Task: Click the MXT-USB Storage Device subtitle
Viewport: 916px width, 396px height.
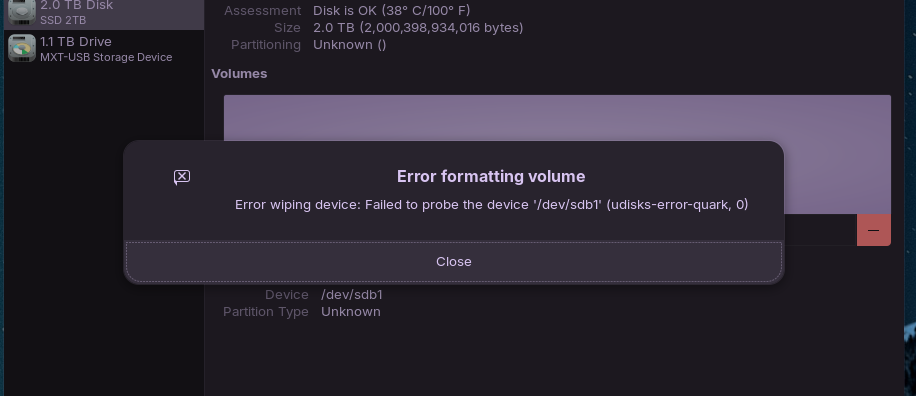Action: (x=106, y=57)
